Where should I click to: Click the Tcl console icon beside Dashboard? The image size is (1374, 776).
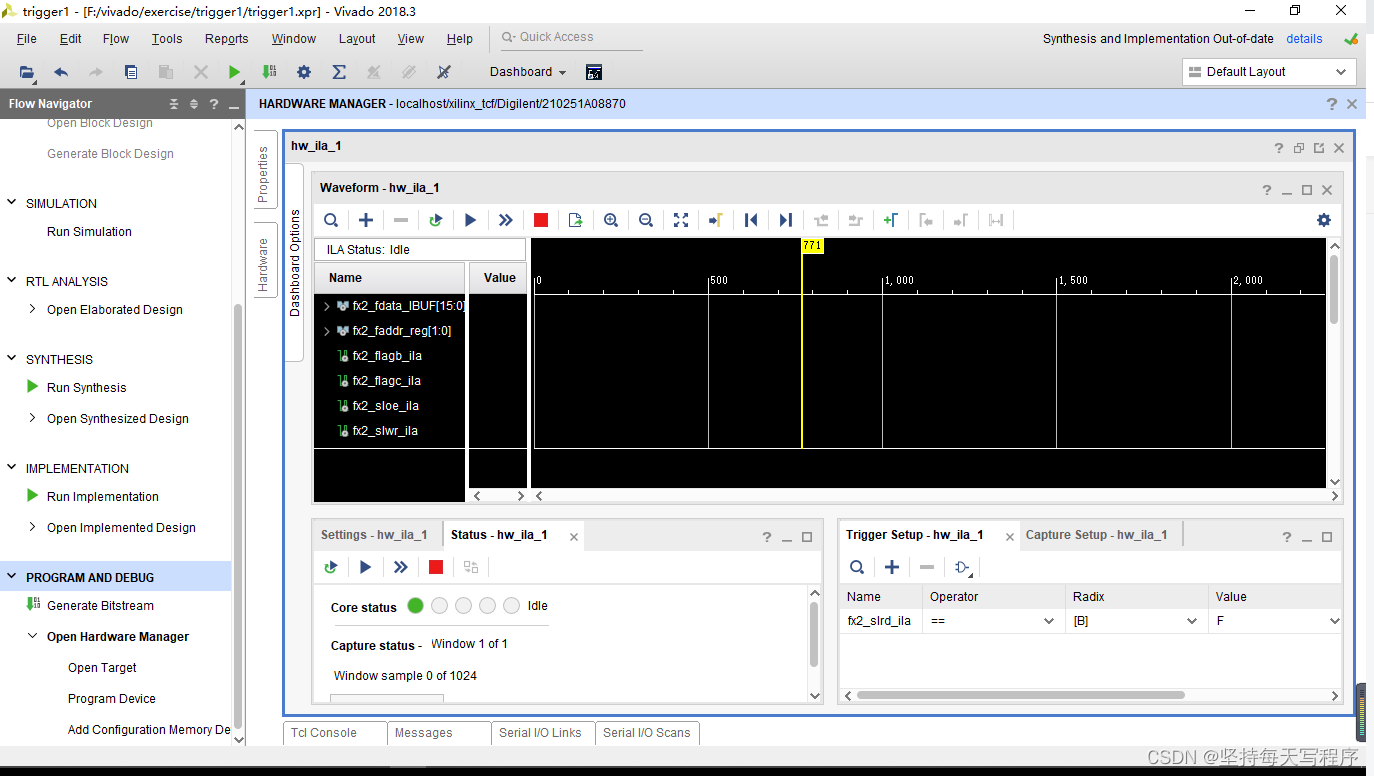coord(594,72)
